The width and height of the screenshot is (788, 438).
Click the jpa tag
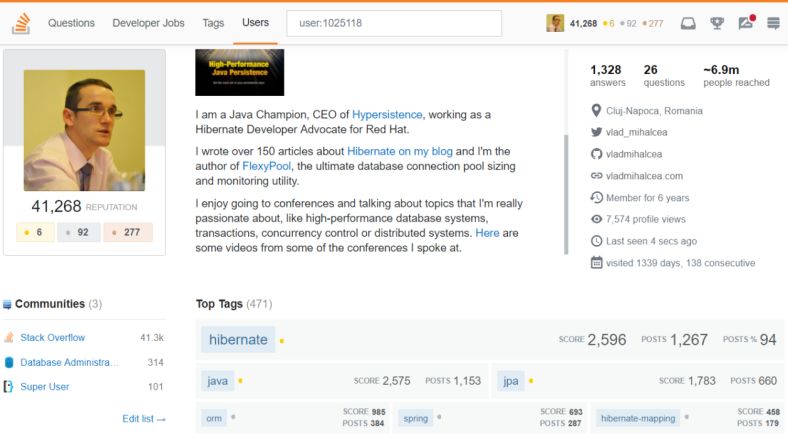point(511,381)
